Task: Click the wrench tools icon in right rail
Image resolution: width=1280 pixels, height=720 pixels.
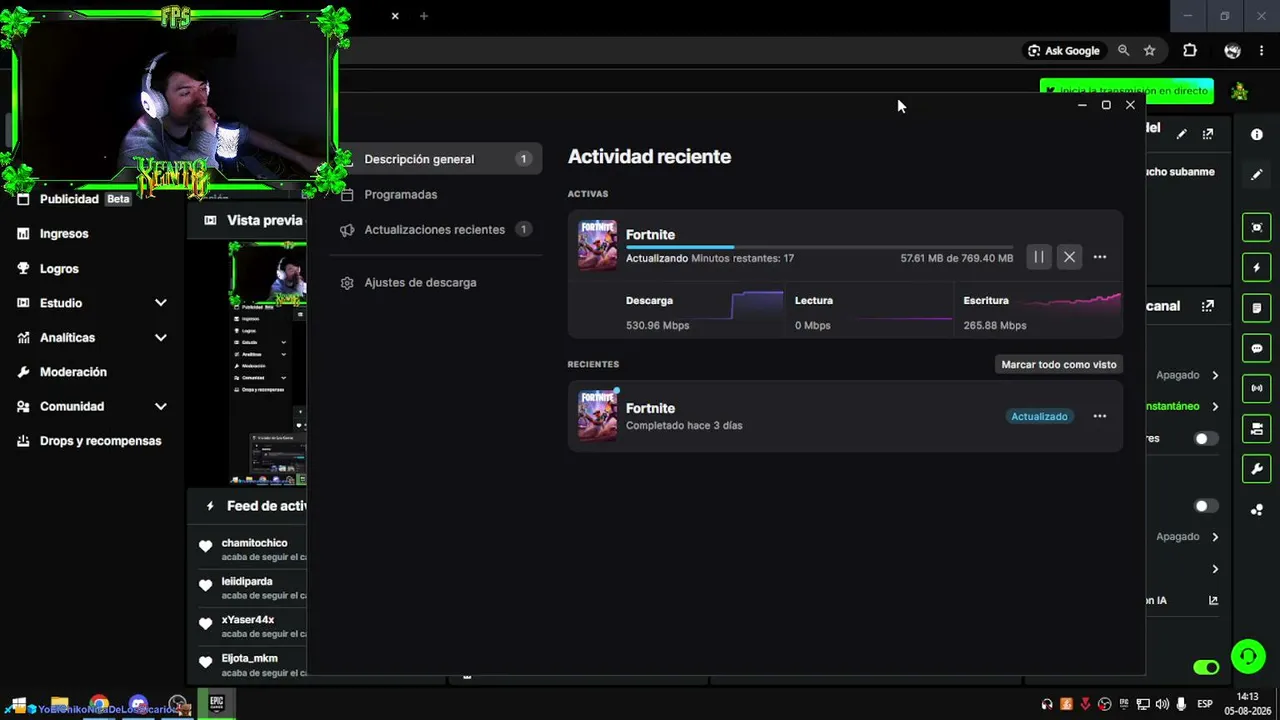Action: [x=1257, y=469]
